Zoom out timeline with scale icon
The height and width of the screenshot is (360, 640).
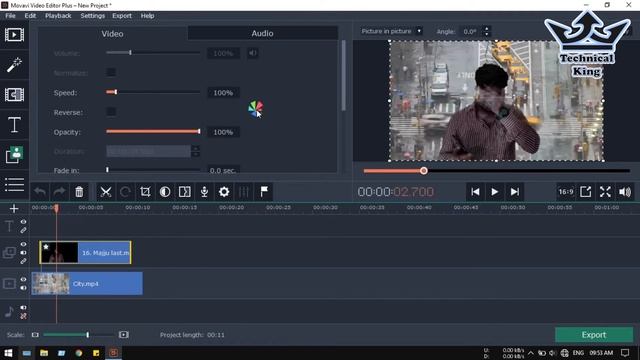[35, 335]
